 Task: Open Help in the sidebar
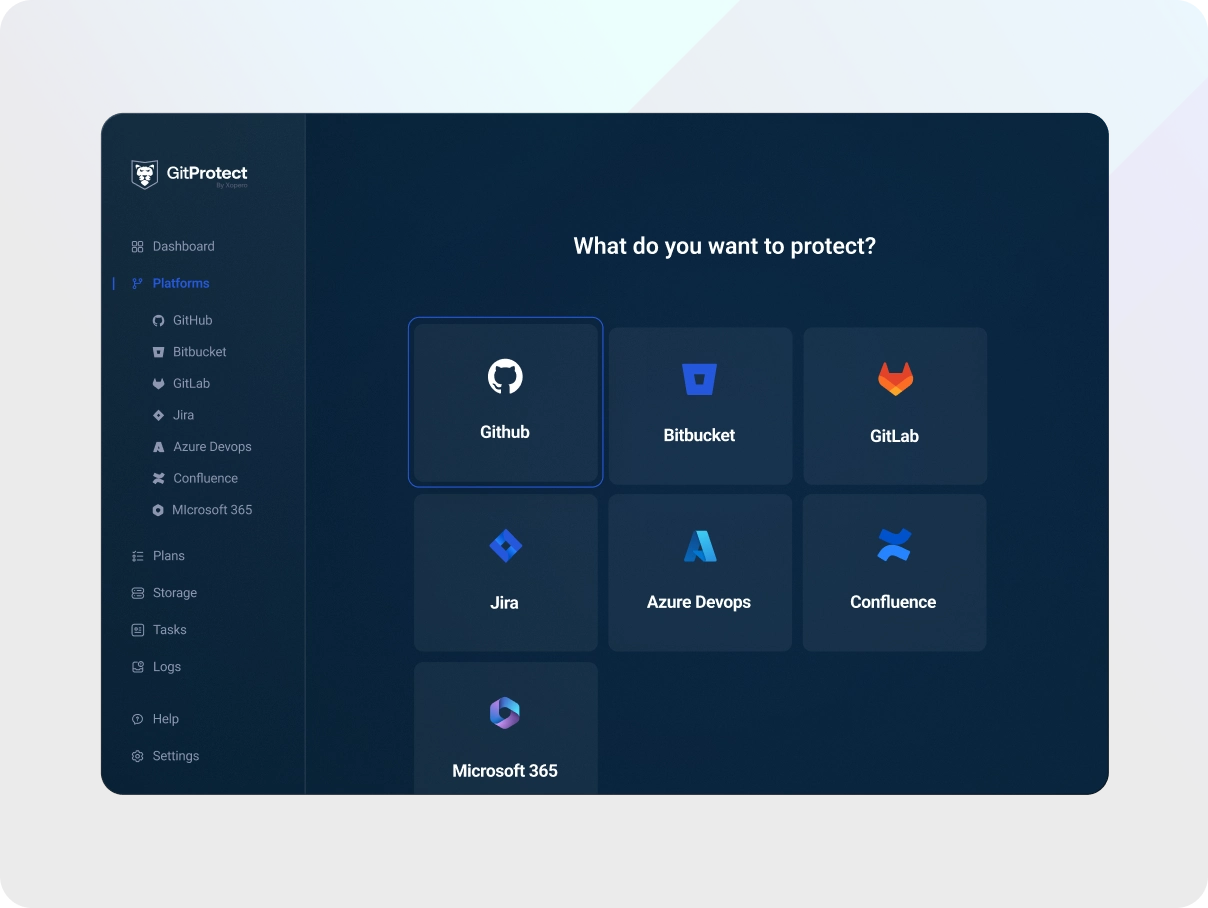click(x=166, y=719)
